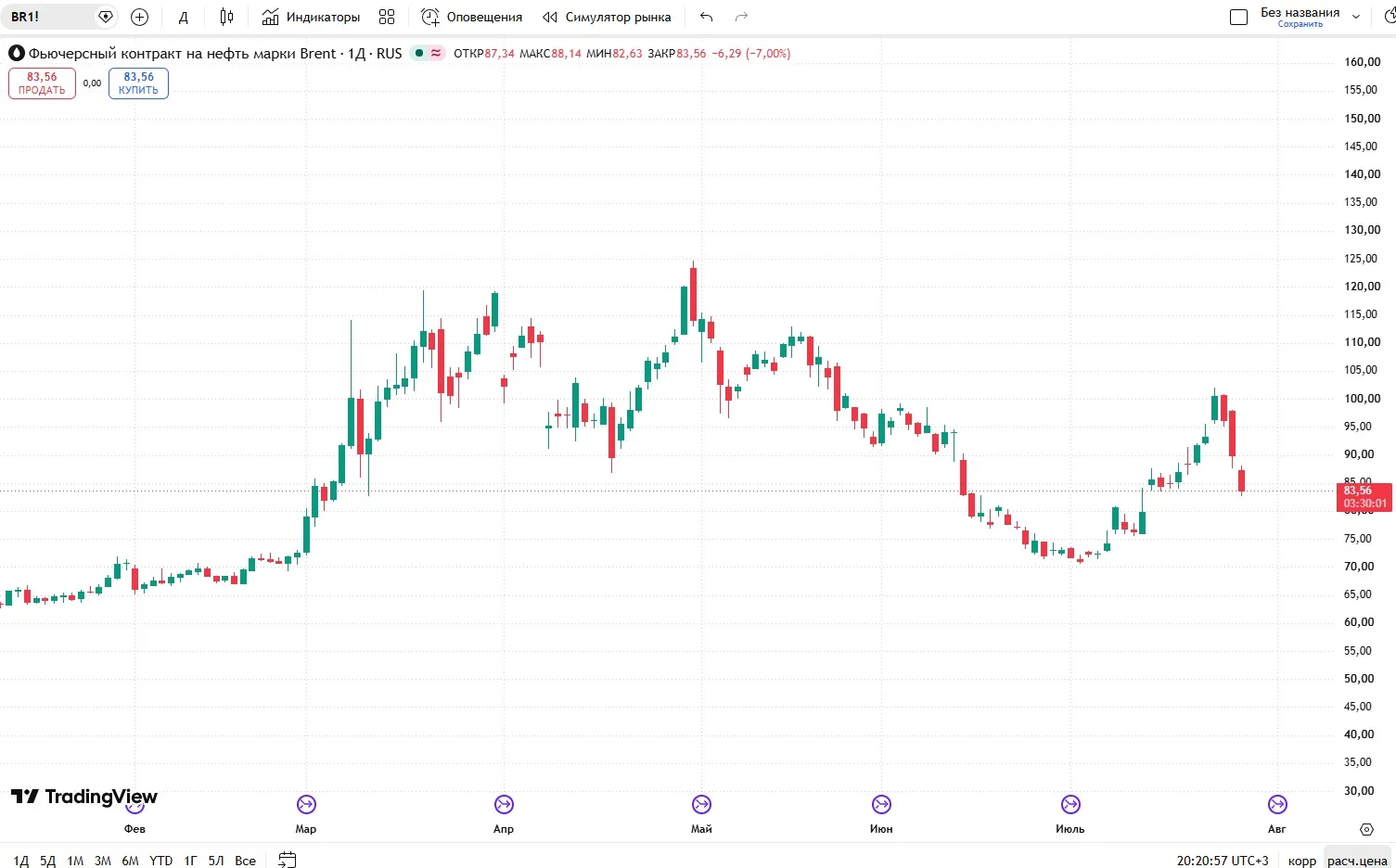Open the Июль contract rollover marker
Viewport: 1396px width, 868px height.
(x=1070, y=804)
